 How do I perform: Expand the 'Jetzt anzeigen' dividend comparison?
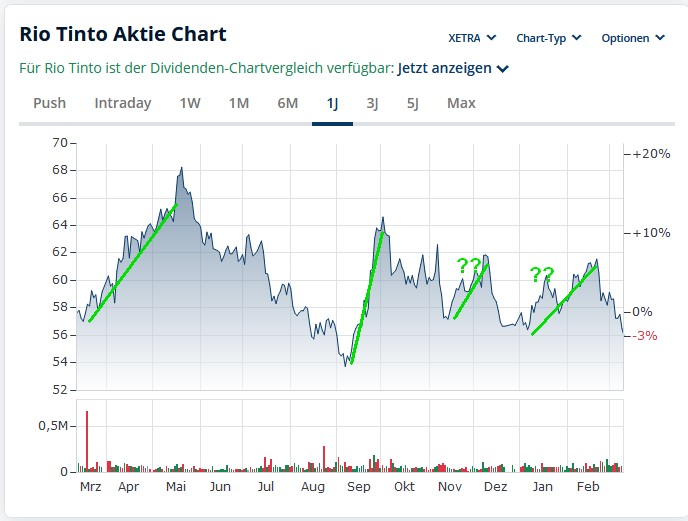(453, 68)
